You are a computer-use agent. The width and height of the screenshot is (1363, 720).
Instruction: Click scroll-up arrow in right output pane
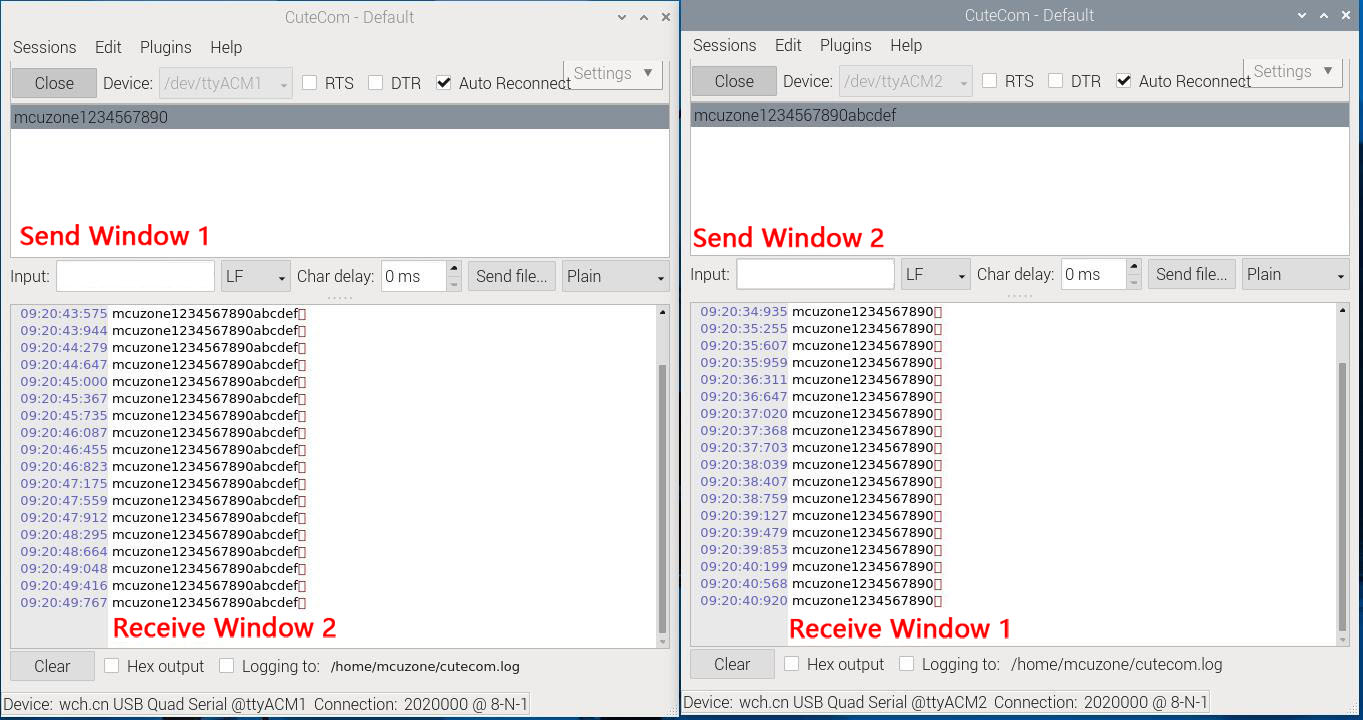point(1342,311)
